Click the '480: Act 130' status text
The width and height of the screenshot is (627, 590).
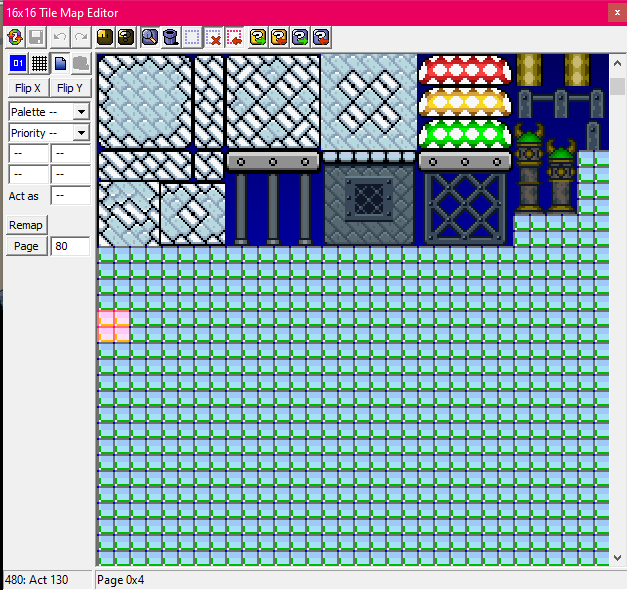point(36,580)
